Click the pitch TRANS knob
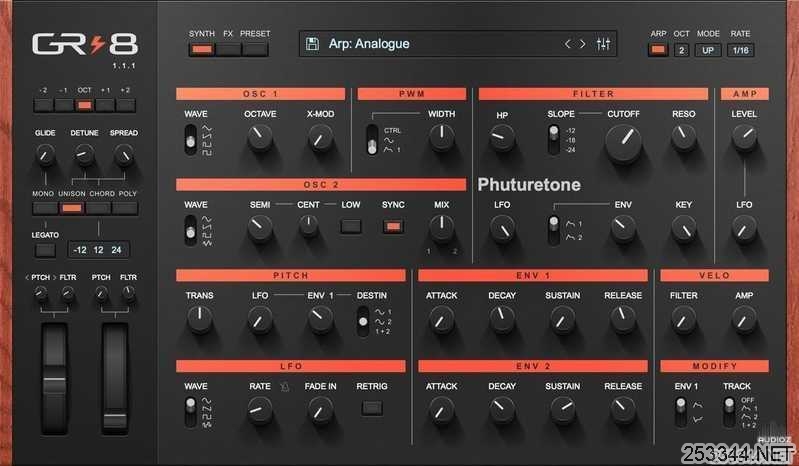The height and width of the screenshot is (466, 799). point(200,319)
